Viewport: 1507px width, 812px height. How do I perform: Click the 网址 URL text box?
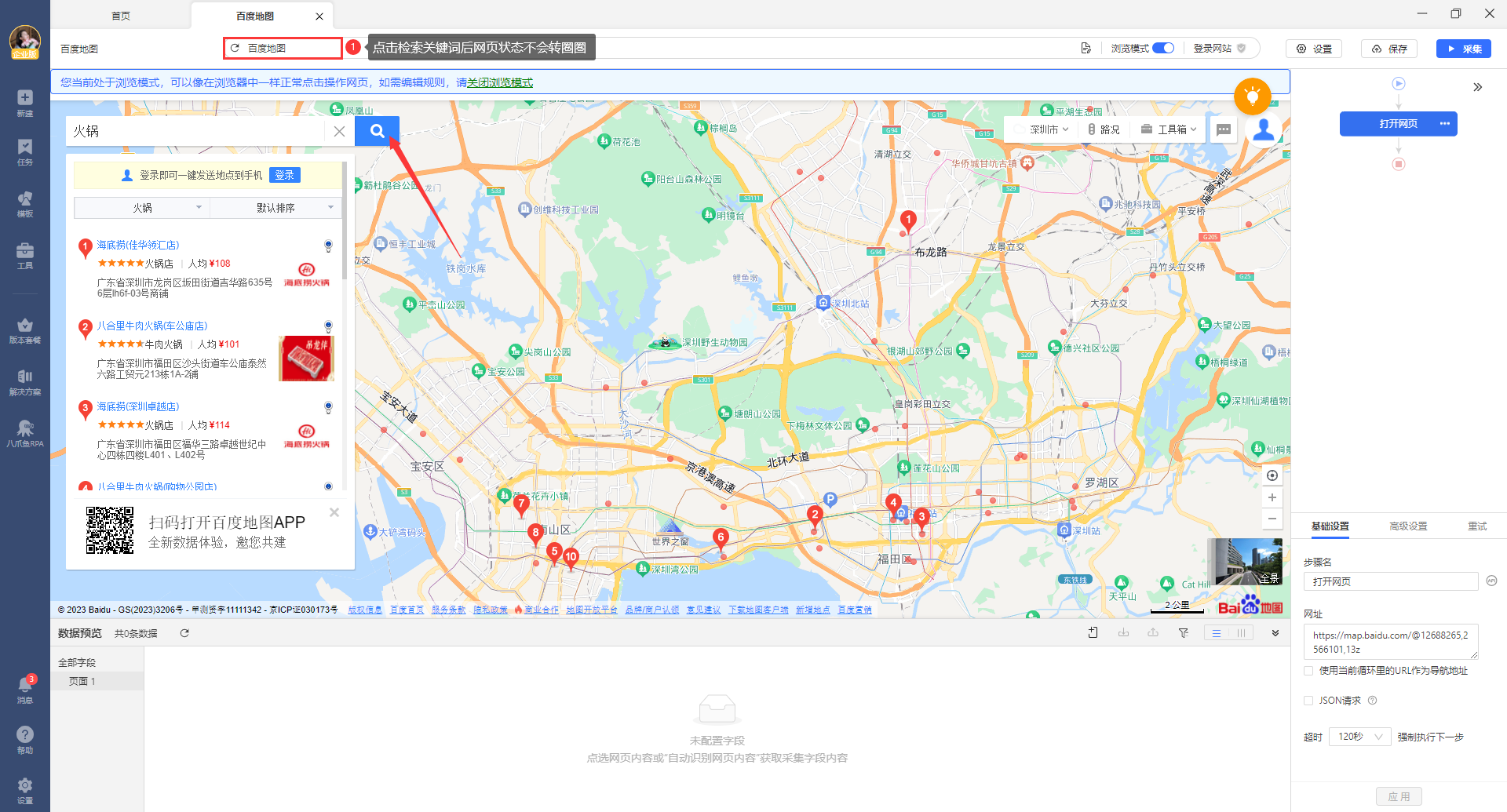(1391, 642)
